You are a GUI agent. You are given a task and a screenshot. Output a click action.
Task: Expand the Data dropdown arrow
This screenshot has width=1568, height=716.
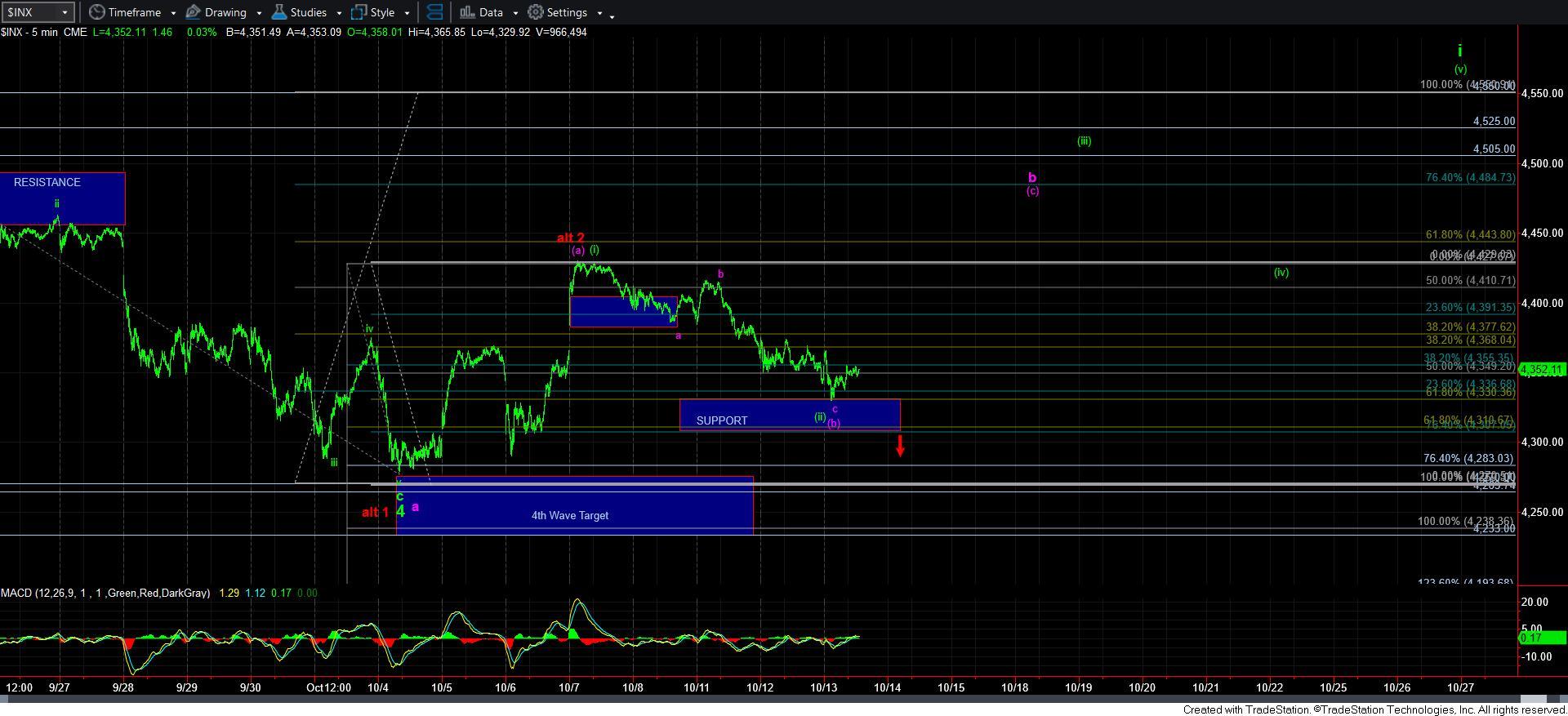pyautogui.click(x=515, y=13)
